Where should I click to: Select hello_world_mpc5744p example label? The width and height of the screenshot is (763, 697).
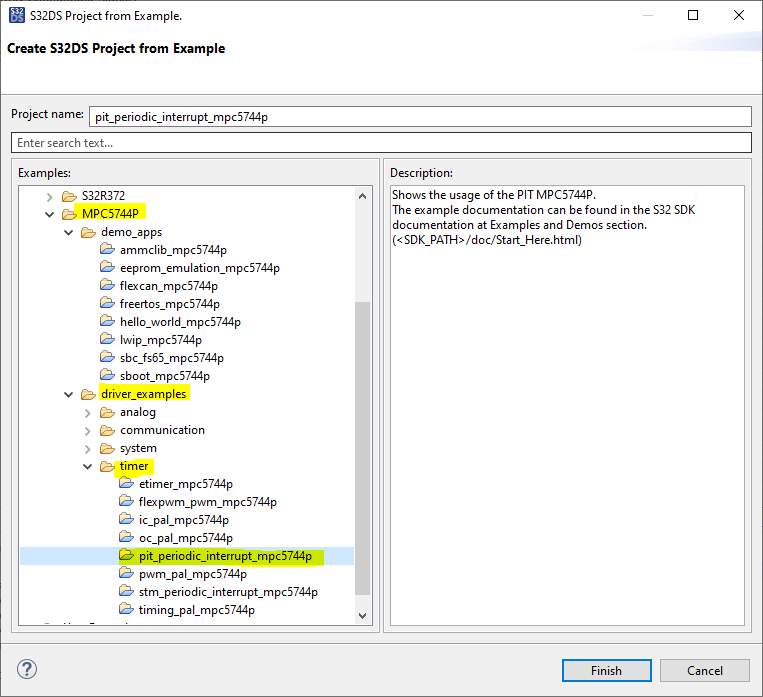181,322
